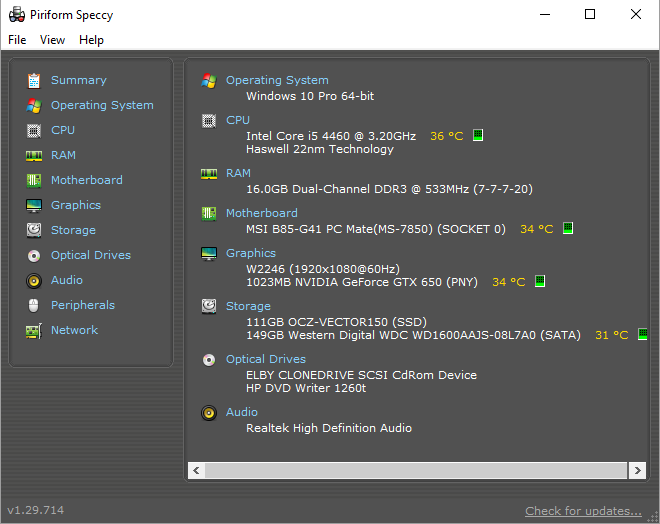Click the text MSI B85-G41 PC Mate(MS-7850)
This screenshot has height=524, width=660.
pyautogui.click(x=339, y=229)
